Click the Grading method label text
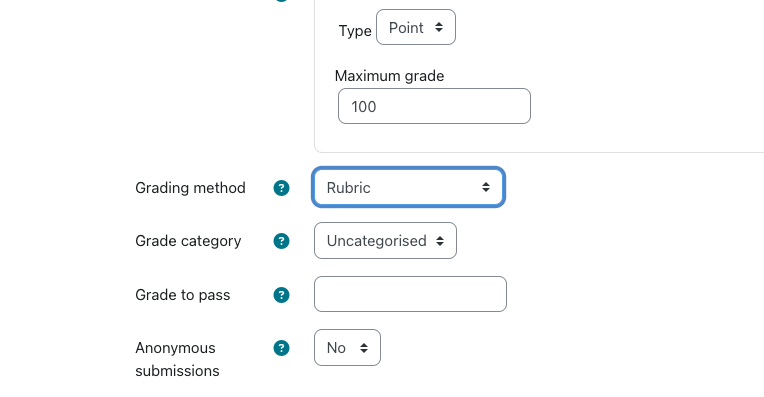Image resolution: width=764 pixels, height=397 pixels. (190, 188)
